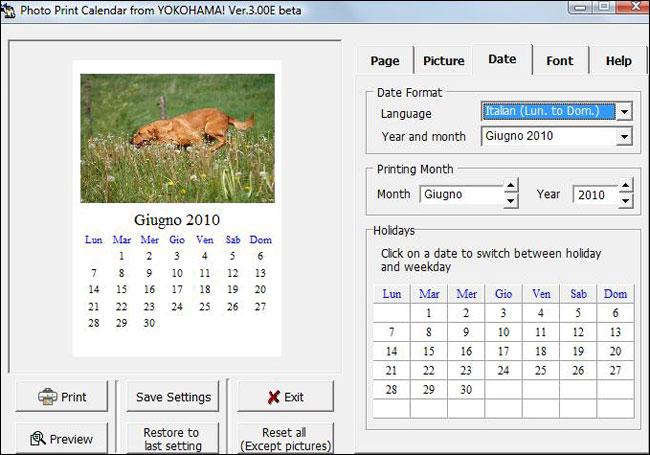Click the application icon in title bar
Screen dimensions: 650x455
click(9, 9)
